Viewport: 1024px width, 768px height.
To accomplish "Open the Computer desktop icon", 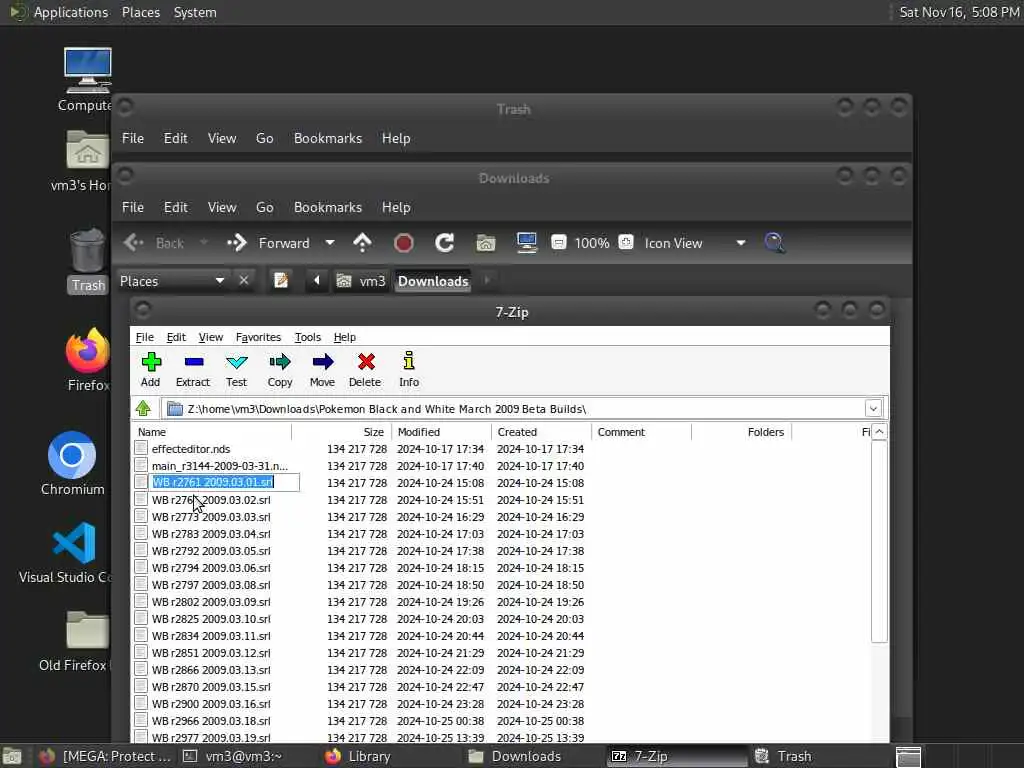I will point(88,80).
